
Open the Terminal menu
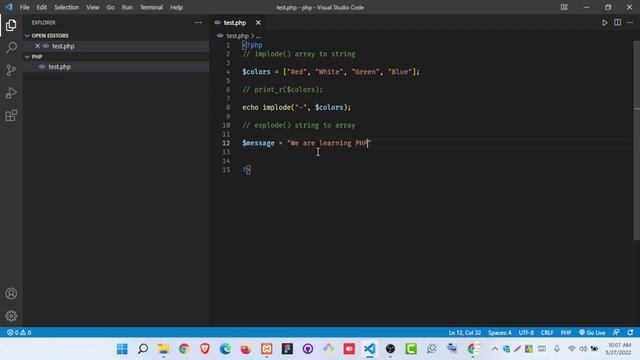coord(151,7)
